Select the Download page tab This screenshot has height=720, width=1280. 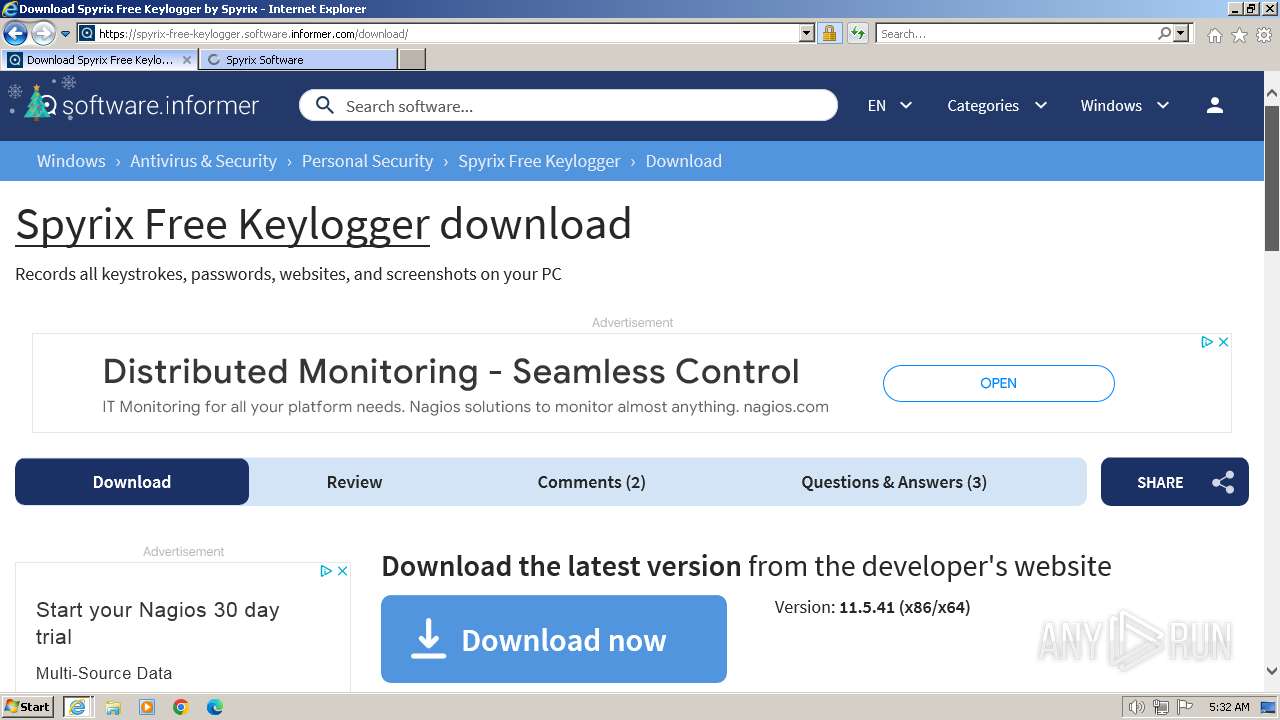[132, 482]
